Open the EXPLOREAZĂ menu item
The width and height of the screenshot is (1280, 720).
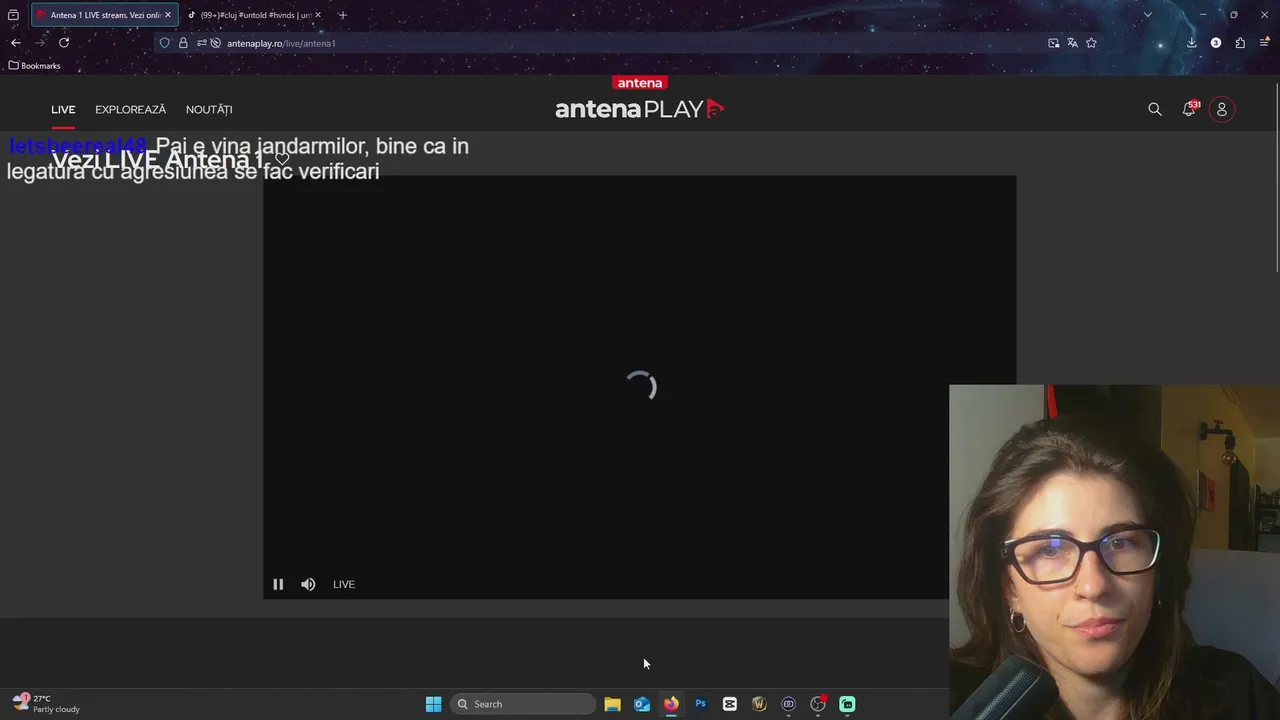130,109
